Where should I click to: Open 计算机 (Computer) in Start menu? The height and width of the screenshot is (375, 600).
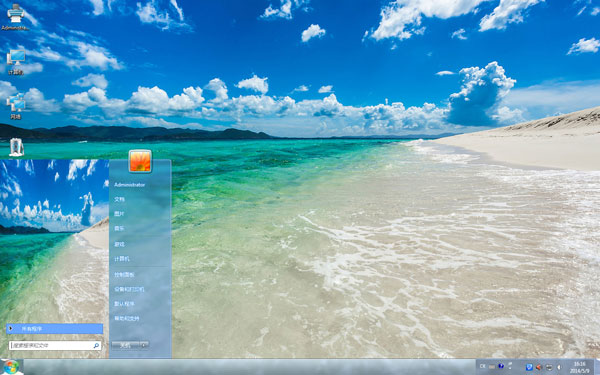[122, 259]
